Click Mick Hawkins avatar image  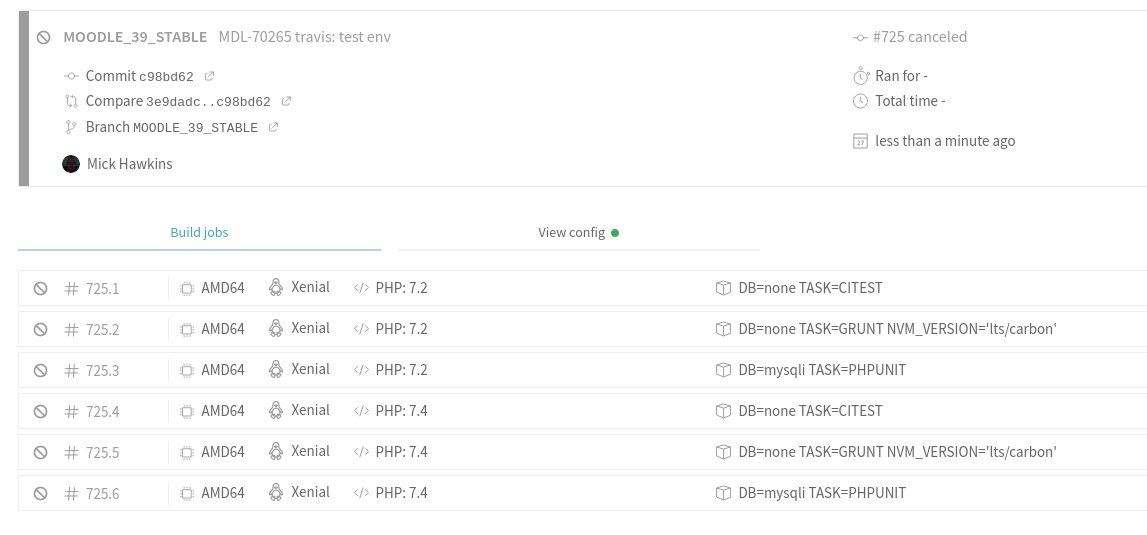(x=71, y=164)
